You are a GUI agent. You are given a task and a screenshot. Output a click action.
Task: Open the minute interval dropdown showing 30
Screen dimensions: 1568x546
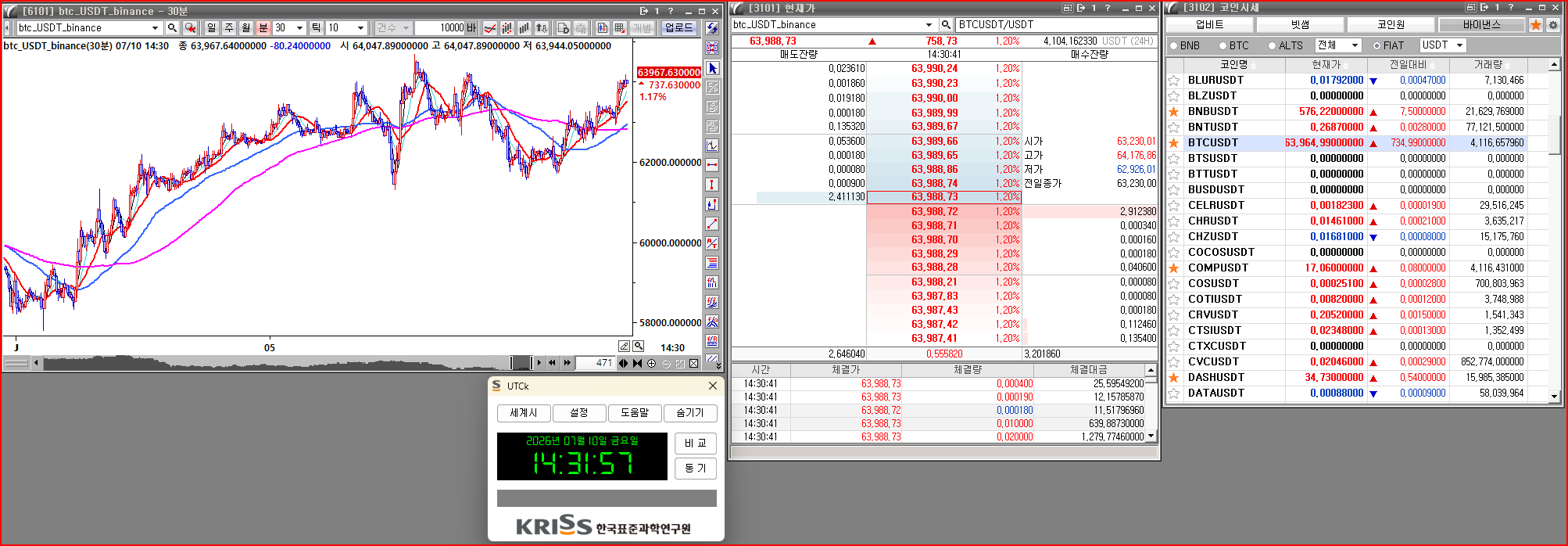point(299,27)
